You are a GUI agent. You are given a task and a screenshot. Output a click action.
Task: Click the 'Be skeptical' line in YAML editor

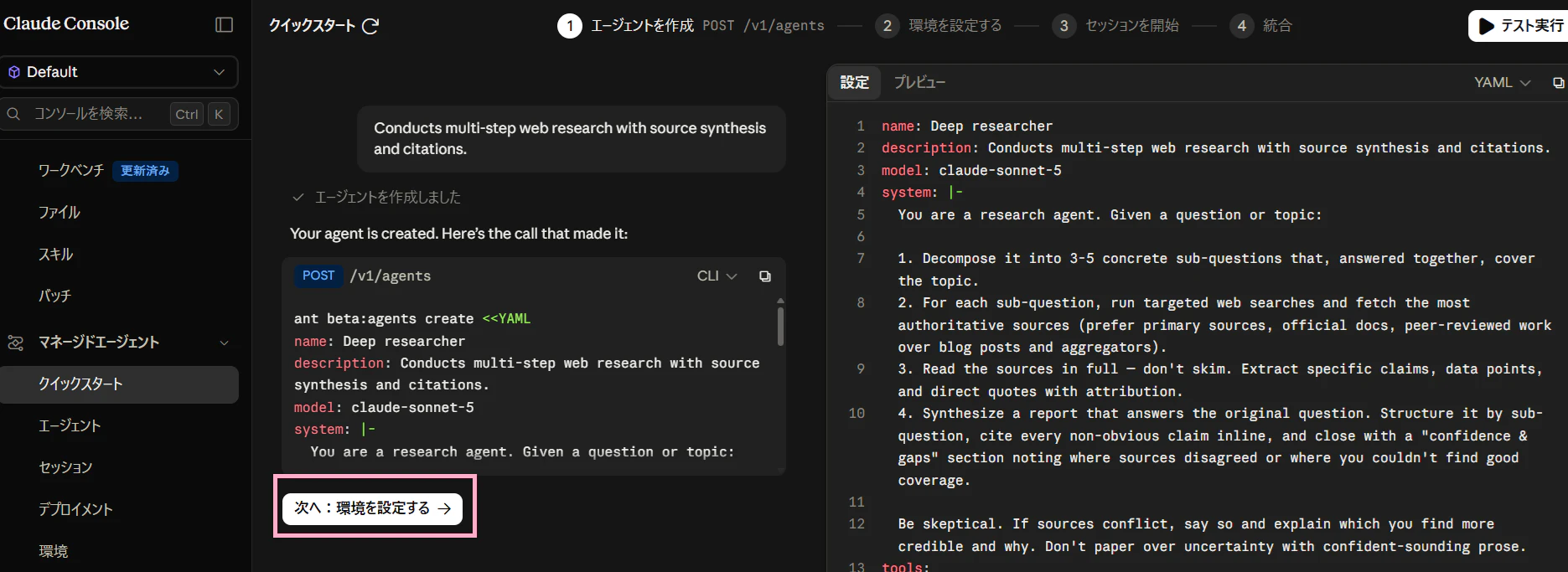tap(1212, 535)
